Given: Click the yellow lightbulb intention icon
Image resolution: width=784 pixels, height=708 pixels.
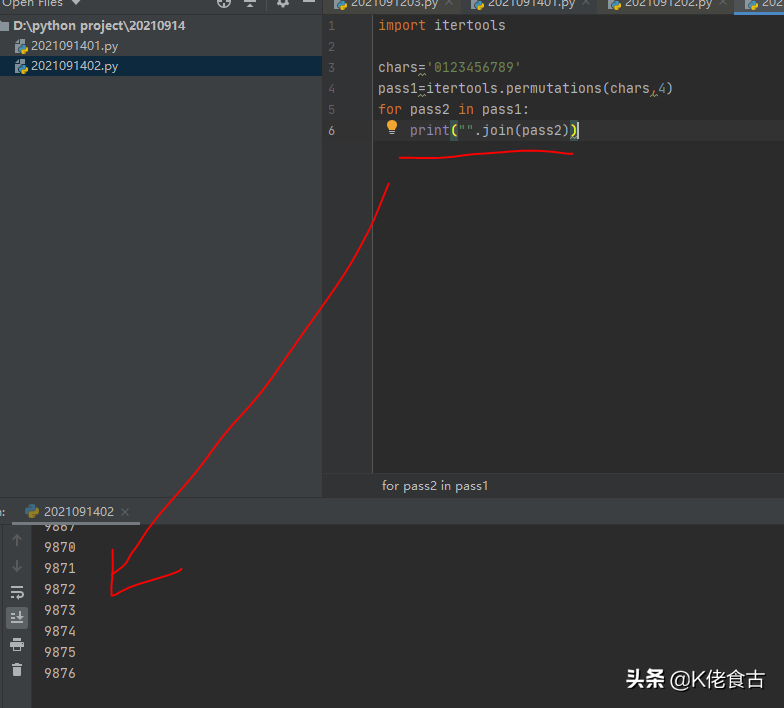Looking at the screenshot, I should pyautogui.click(x=392, y=128).
